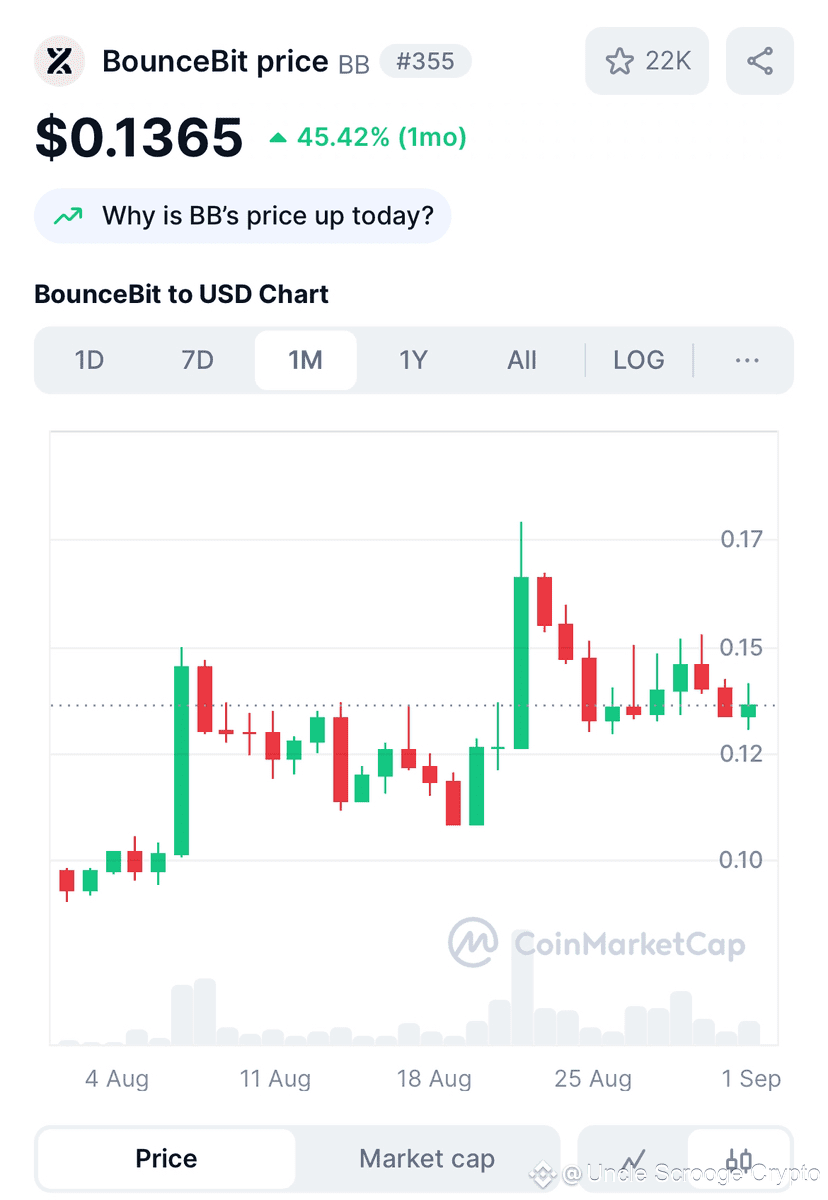Open Why is BB's price up today
This screenshot has height=1200, width=828.
(243, 216)
